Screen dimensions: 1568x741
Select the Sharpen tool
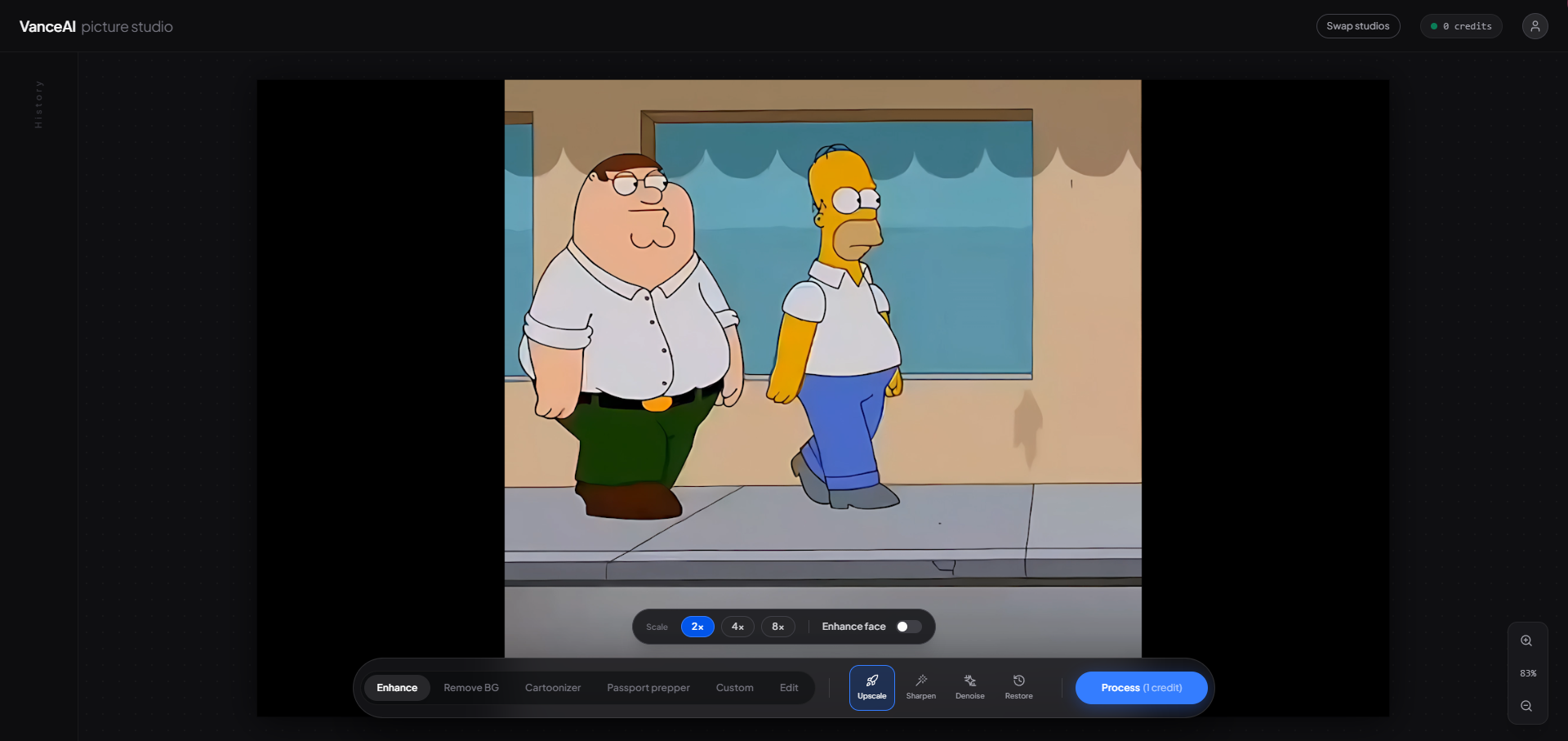pyautogui.click(x=920, y=687)
